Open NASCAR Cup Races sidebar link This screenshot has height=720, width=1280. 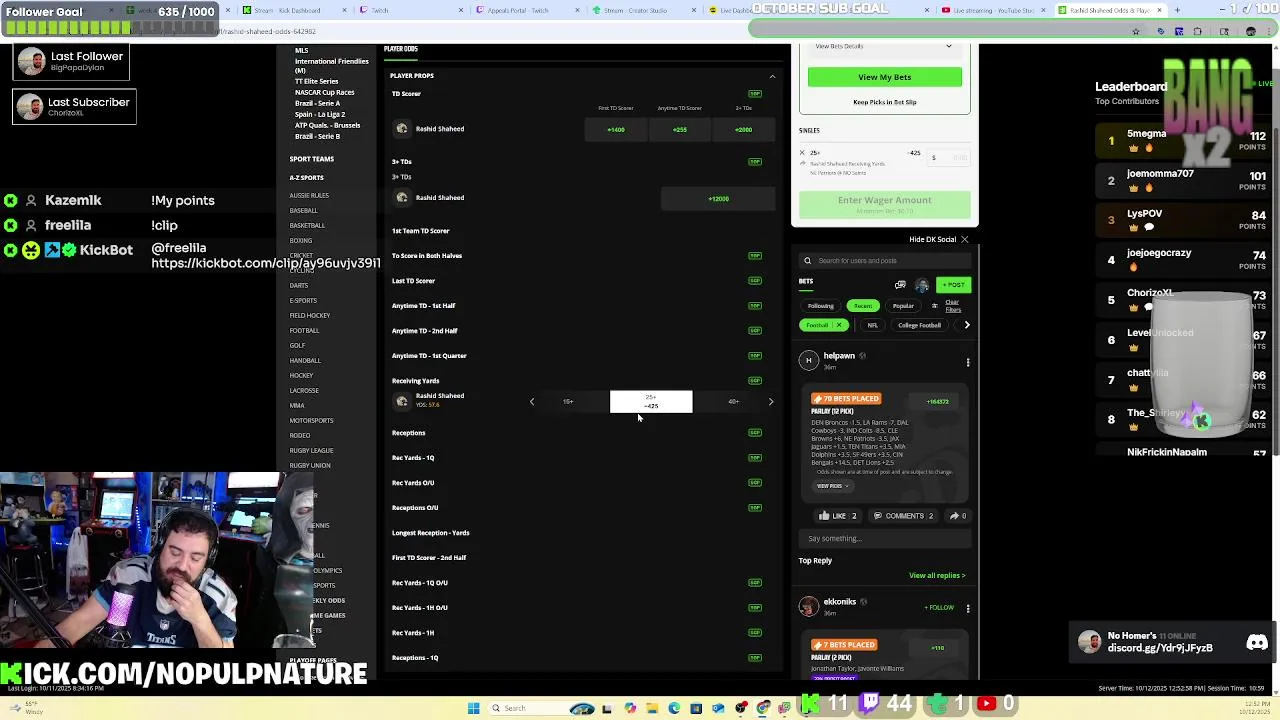click(x=324, y=92)
